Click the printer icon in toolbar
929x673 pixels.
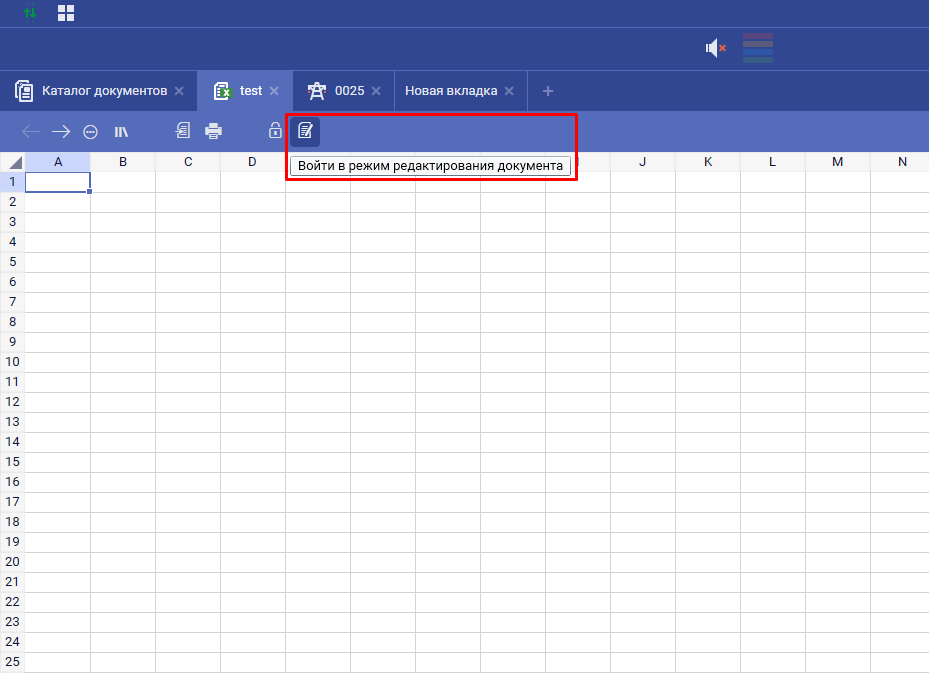(x=213, y=131)
